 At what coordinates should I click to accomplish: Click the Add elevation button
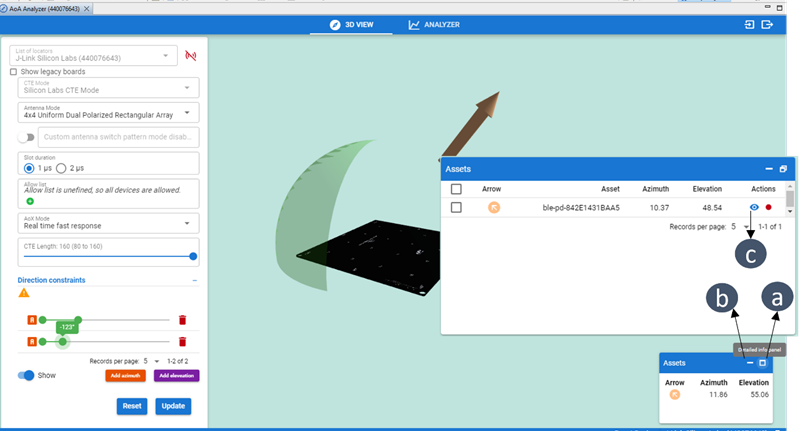(177, 375)
